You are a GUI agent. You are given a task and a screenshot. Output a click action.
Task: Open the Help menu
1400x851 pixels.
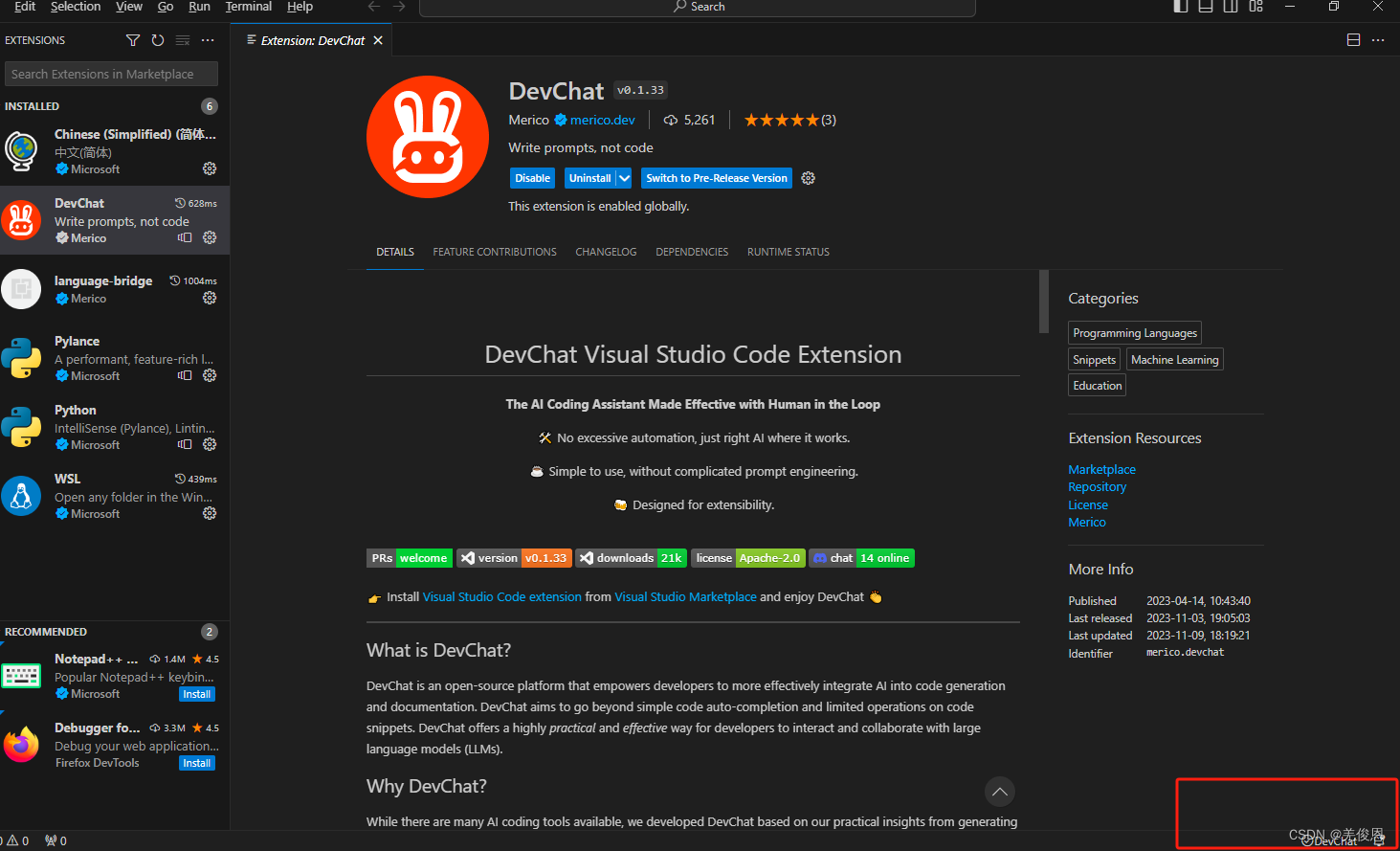pyautogui.click(x=300, y=7)
